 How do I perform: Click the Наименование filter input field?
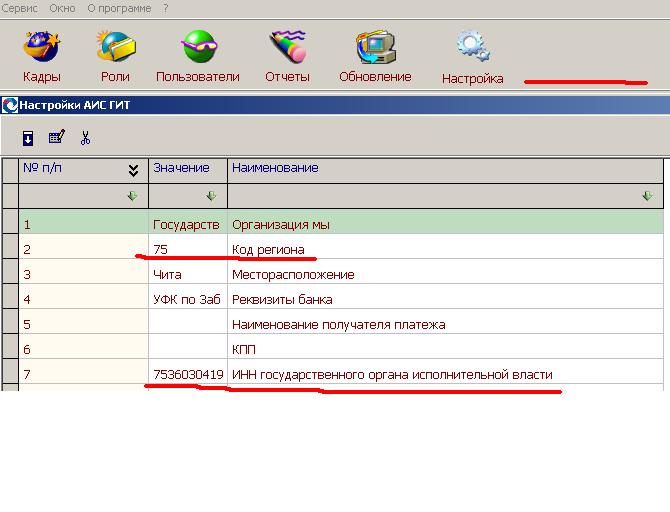point(445,196)
